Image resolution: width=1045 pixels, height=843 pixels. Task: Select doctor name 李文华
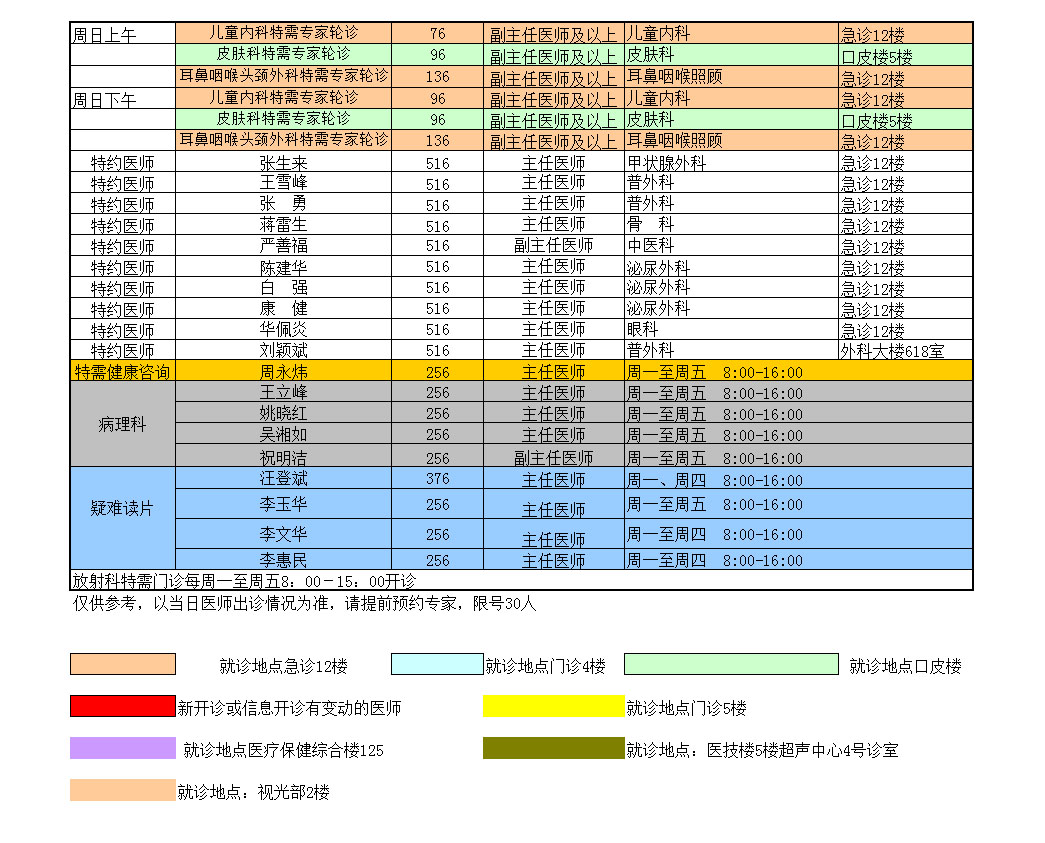[283, 534]
